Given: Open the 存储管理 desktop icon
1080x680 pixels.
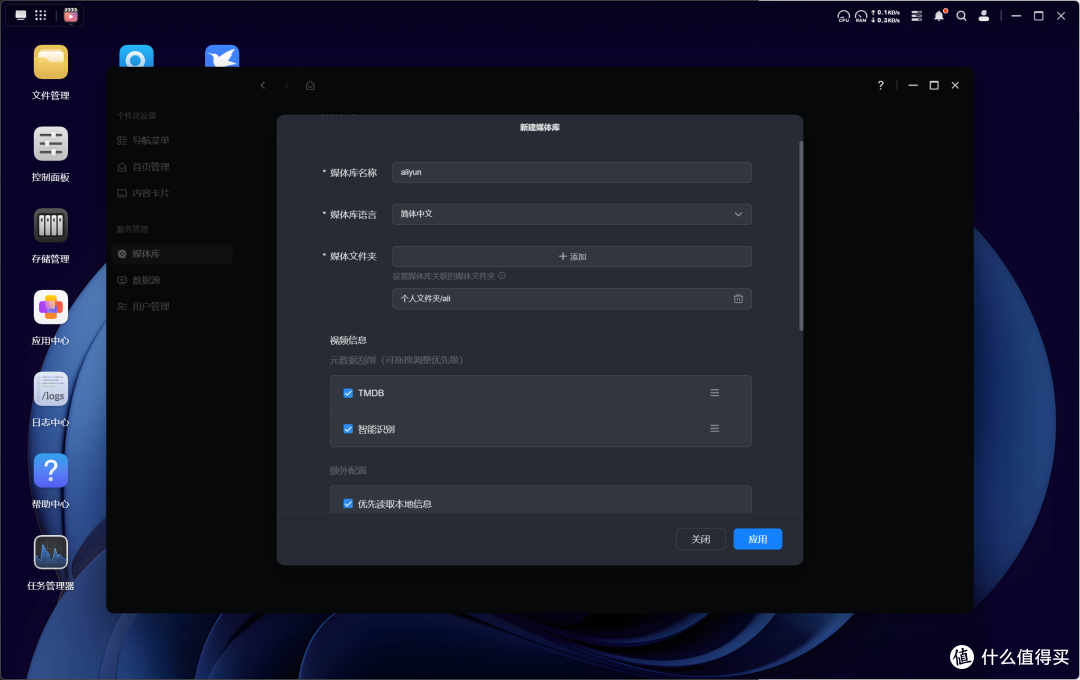Looking at the screenshot, I should pos(50,225).
